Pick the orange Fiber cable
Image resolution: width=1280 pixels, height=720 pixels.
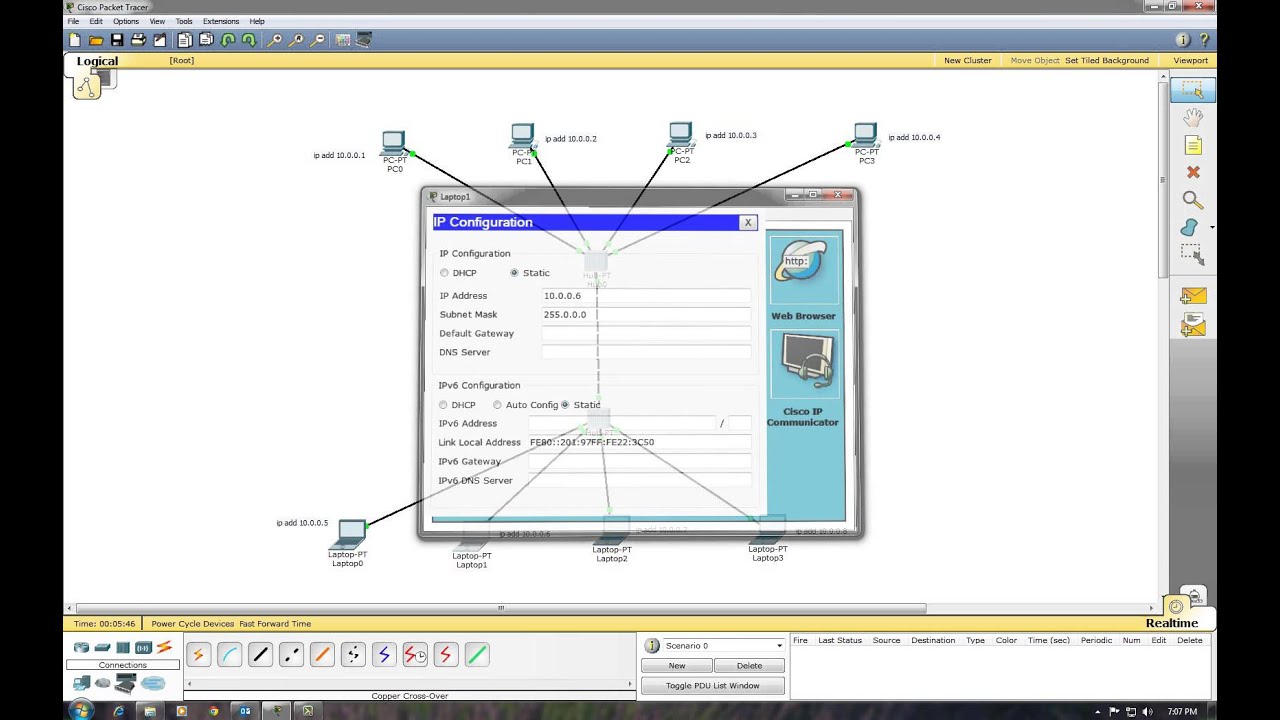point(322,655)
